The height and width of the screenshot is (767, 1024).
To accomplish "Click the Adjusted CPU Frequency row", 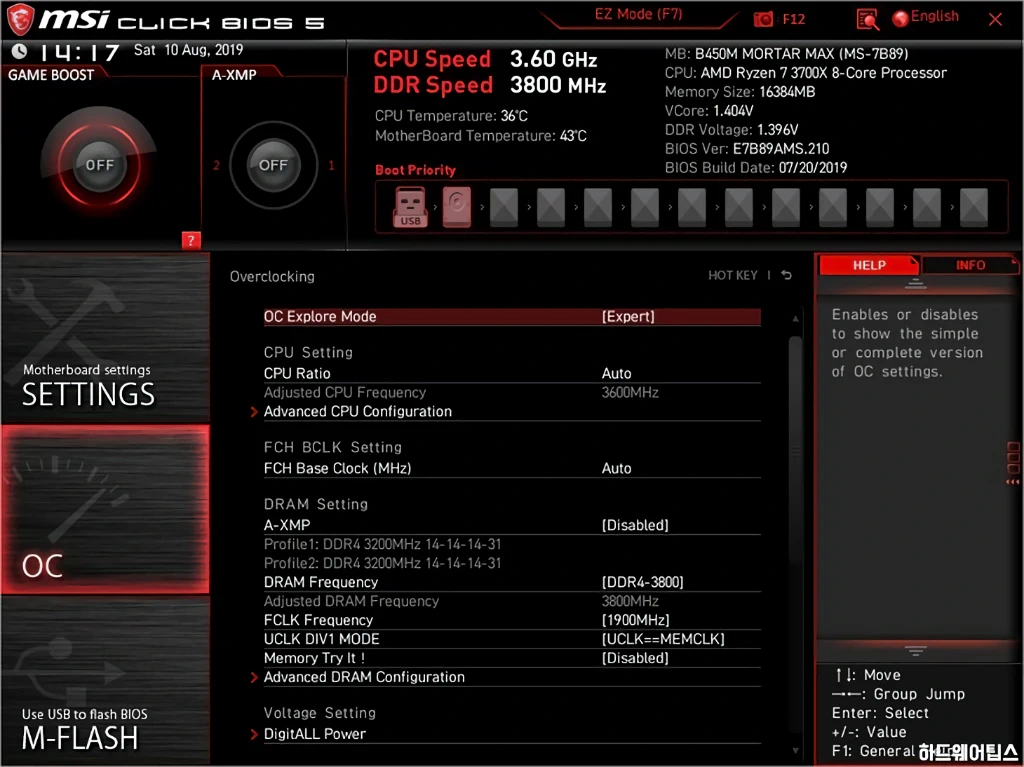I will 512,393.
